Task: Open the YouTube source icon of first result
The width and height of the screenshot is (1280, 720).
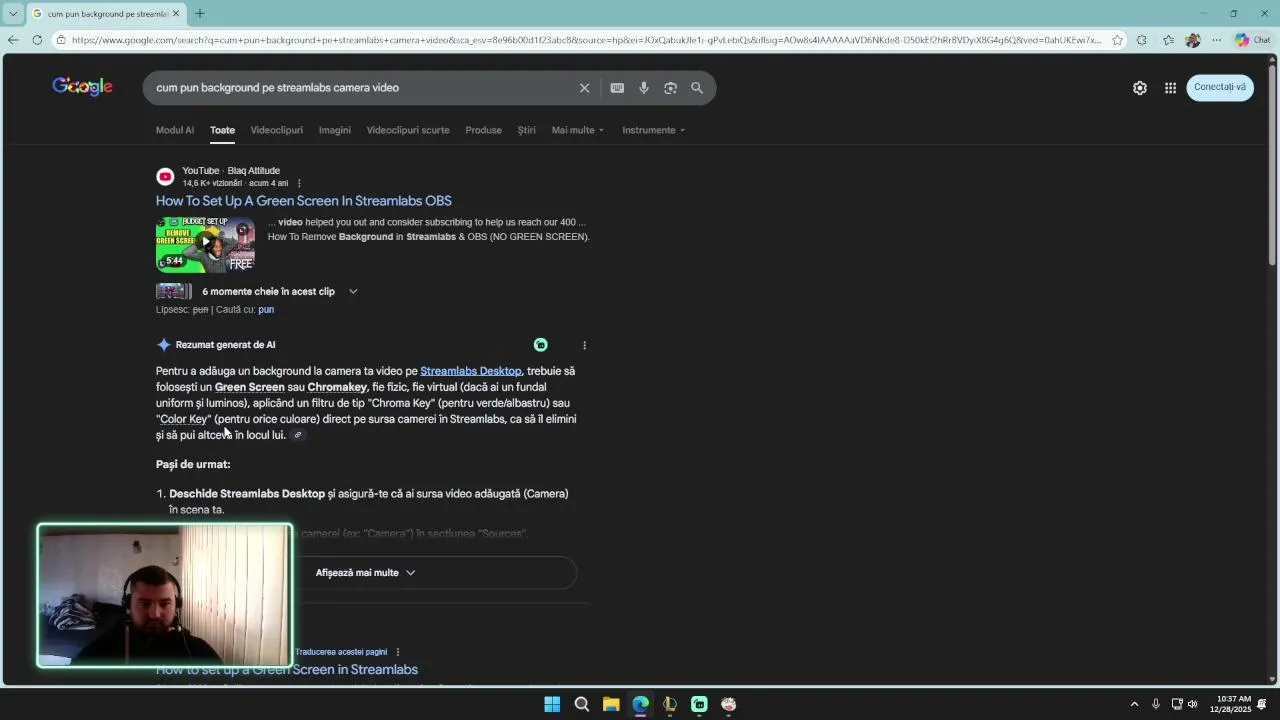Action: tap(165, 177)
